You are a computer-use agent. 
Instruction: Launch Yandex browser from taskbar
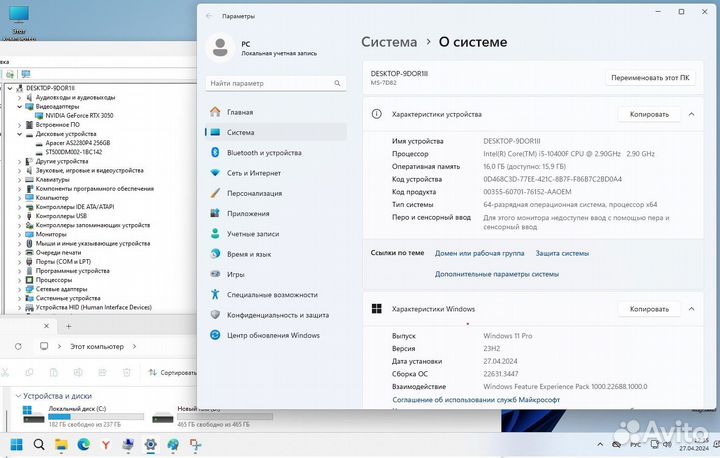106,444
